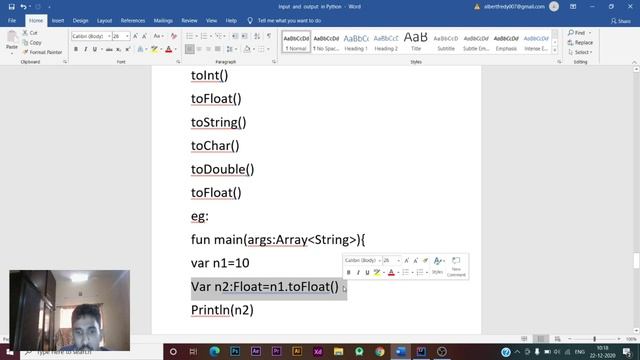Toggle superscript in the ribbon

(128, 49)
